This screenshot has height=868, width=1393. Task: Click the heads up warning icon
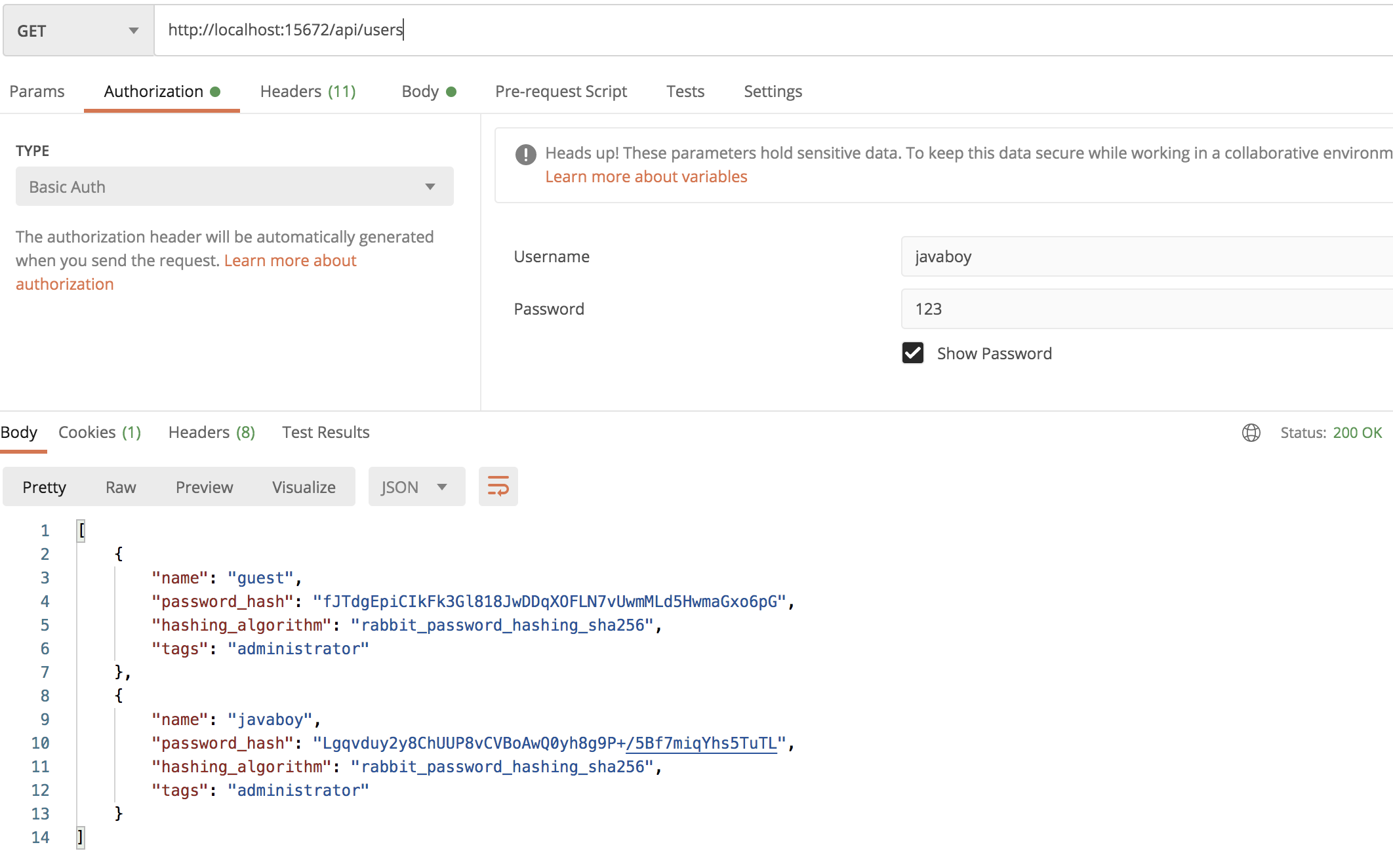(525, 155)
